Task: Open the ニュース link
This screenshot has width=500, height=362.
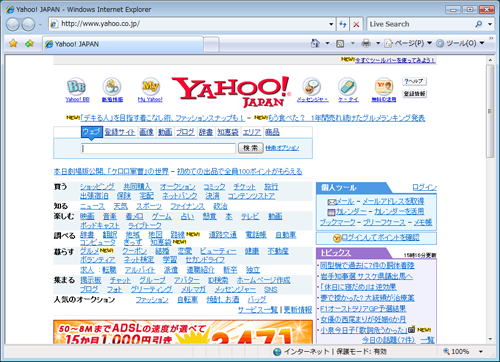Action: click(x=92, y=206)
